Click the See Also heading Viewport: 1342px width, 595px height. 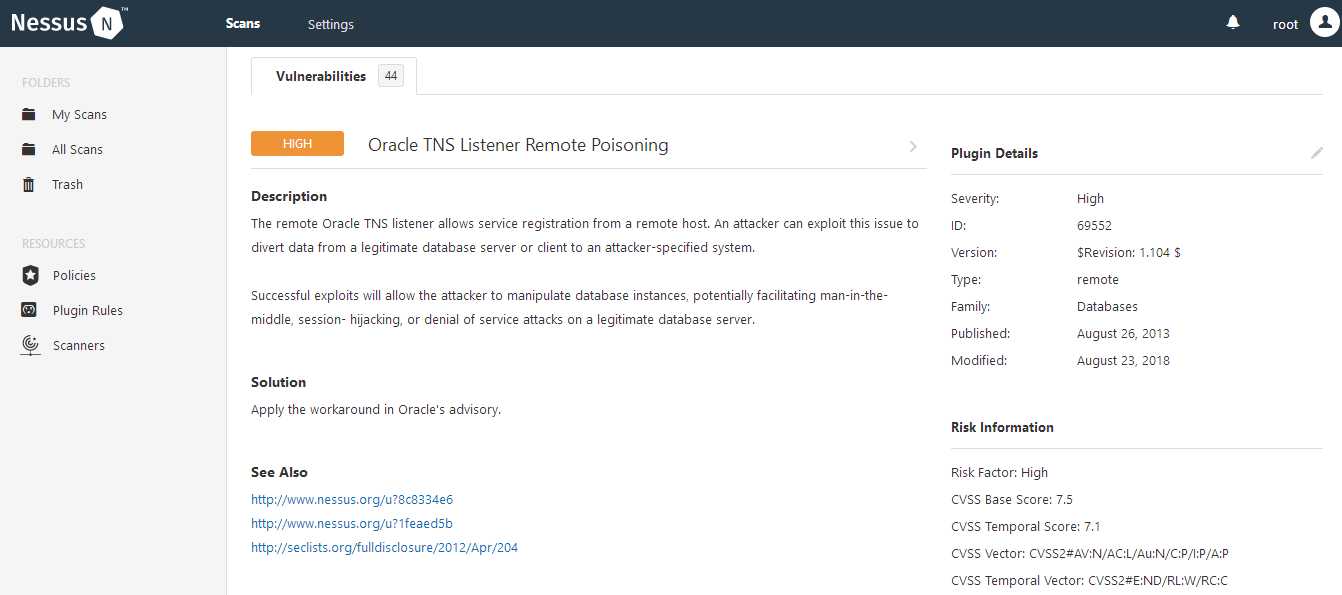coord(279,472)
